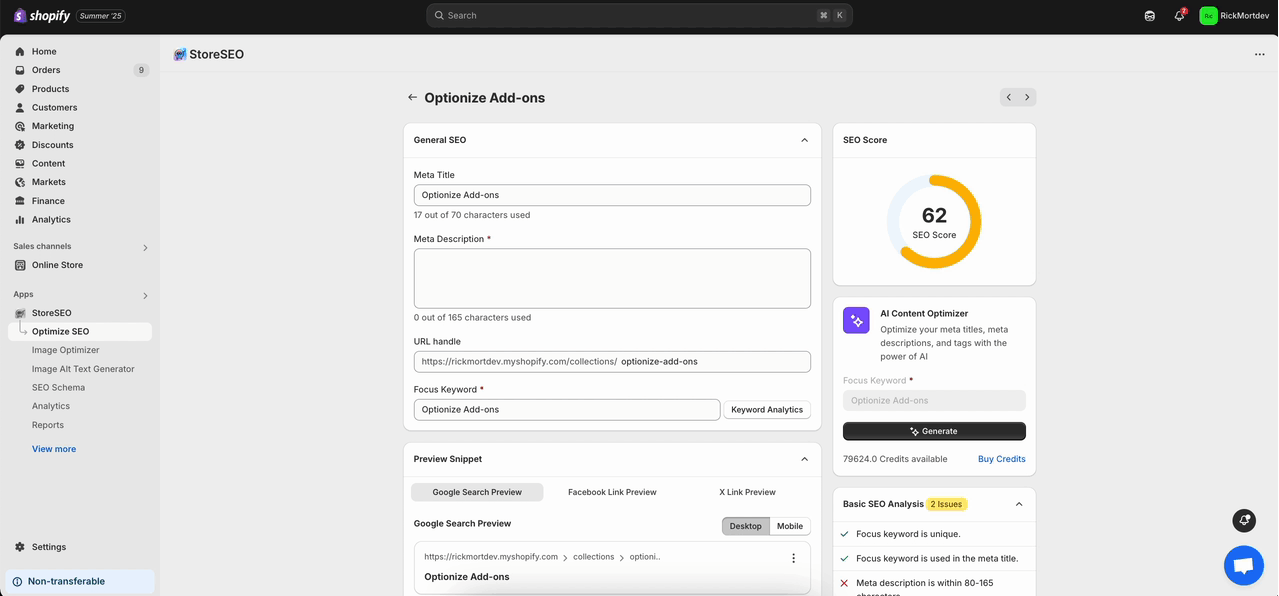The height and width of the screenshot is (596, 1279).
Task: Open Reports menu item
Action: tap(48, 425)
